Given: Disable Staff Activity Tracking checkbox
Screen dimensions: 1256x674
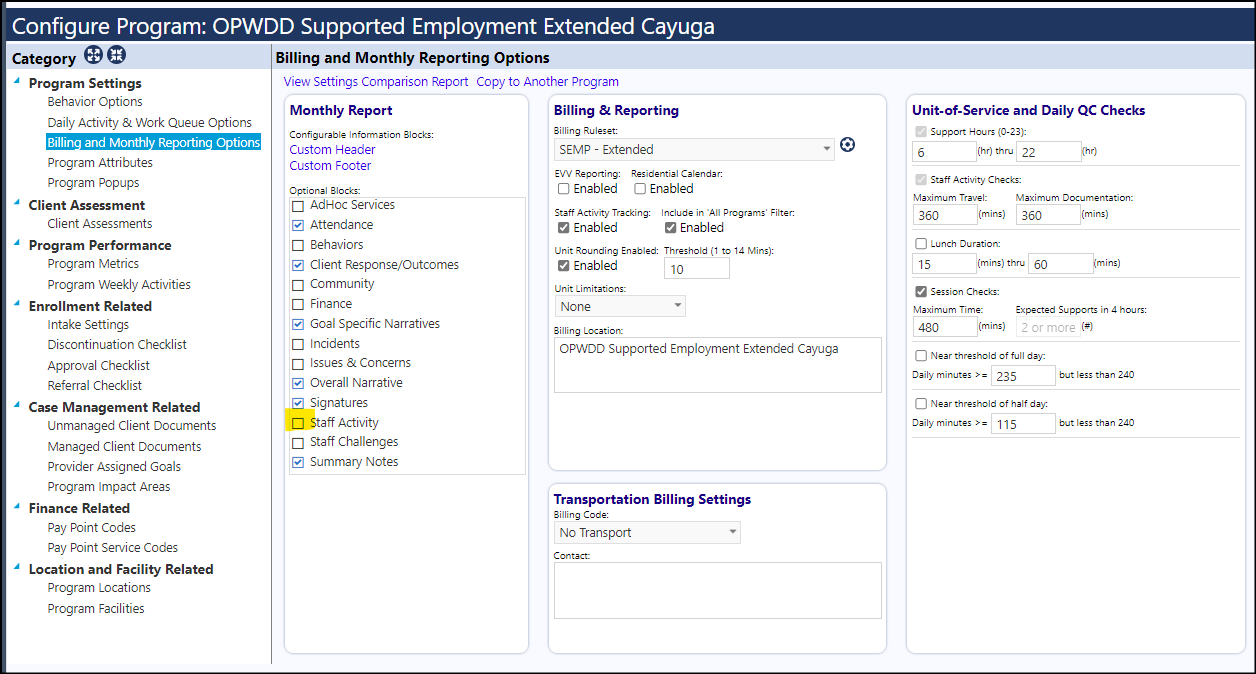Looking at the screenshot, I should tap(564, 228).
